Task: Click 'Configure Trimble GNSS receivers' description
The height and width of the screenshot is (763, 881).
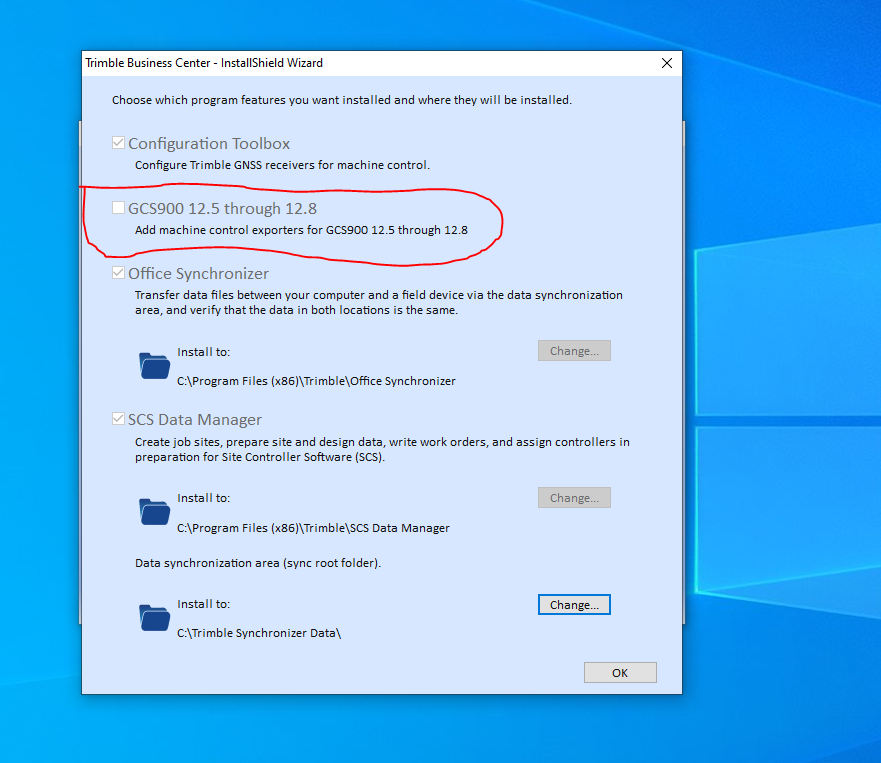Action: pyautogui.click(x=282, y=165)
